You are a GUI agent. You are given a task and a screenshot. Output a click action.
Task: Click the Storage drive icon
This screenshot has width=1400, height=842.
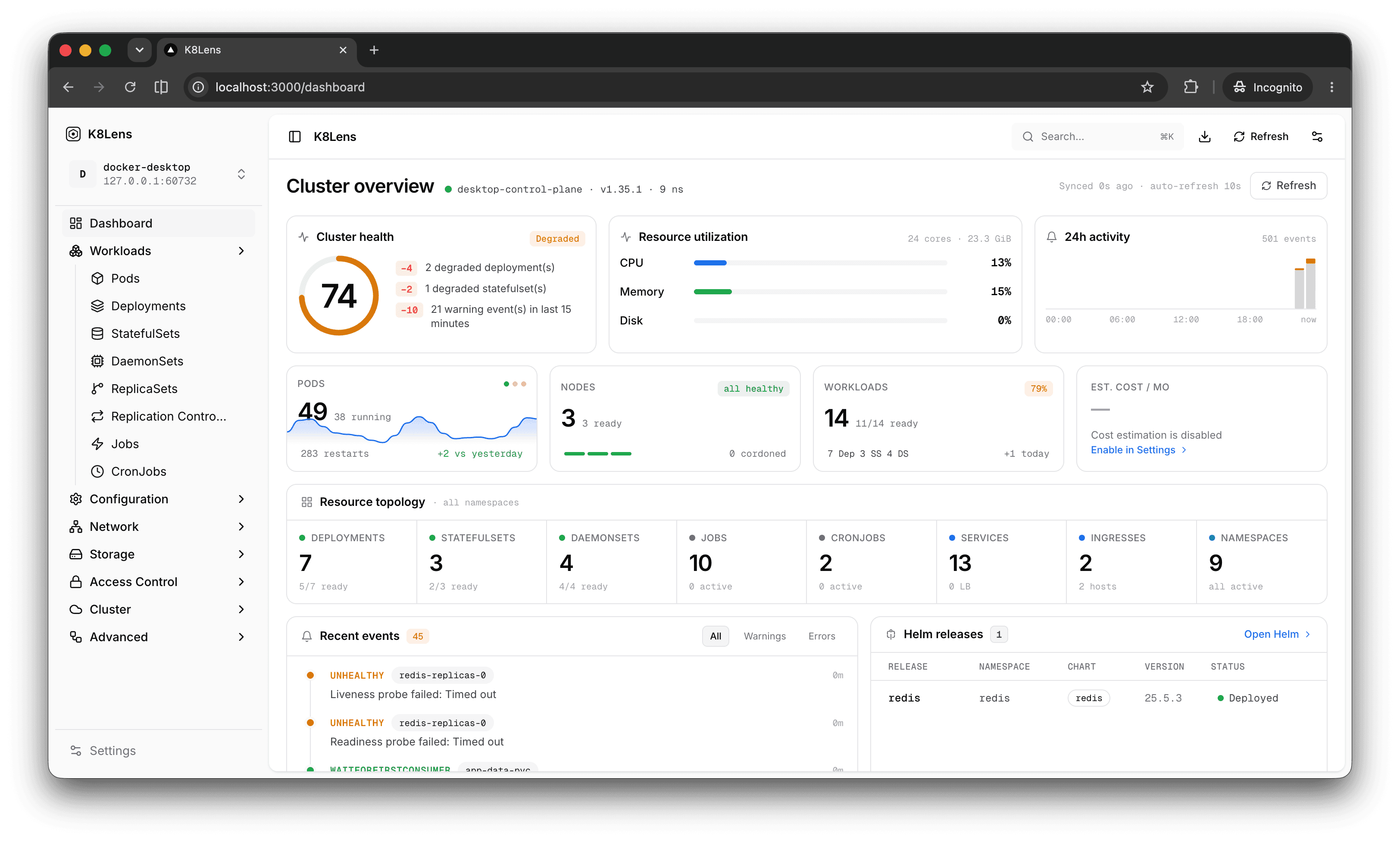tap(75, 554)
